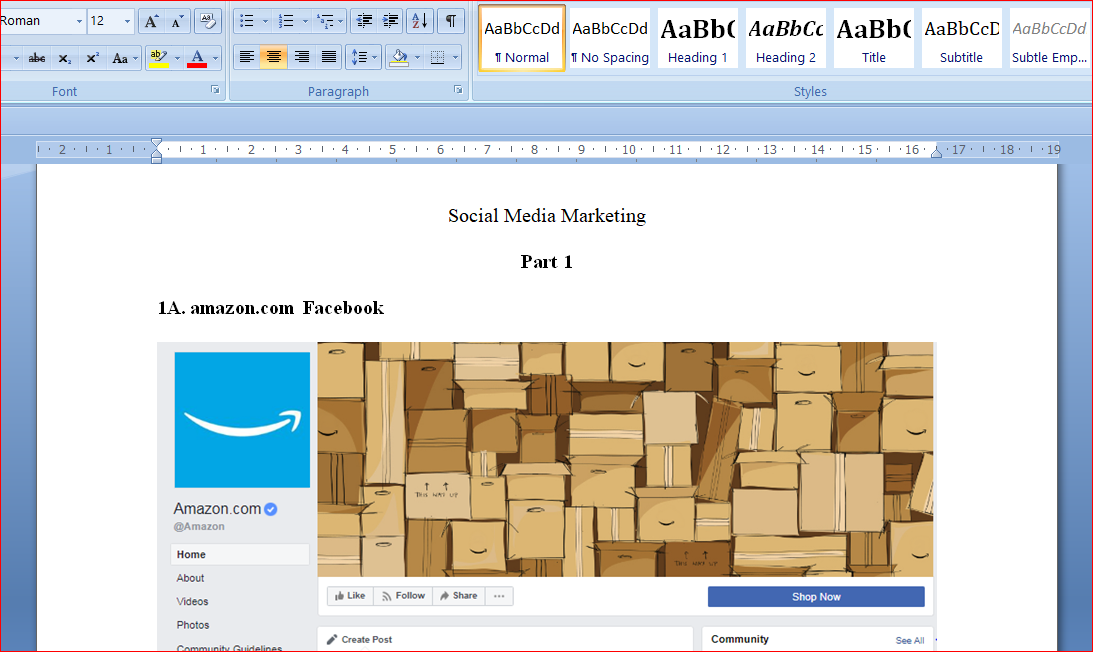Clear formatting with the eraser icon
The image size is (1093, 652).
coord(208,22)
